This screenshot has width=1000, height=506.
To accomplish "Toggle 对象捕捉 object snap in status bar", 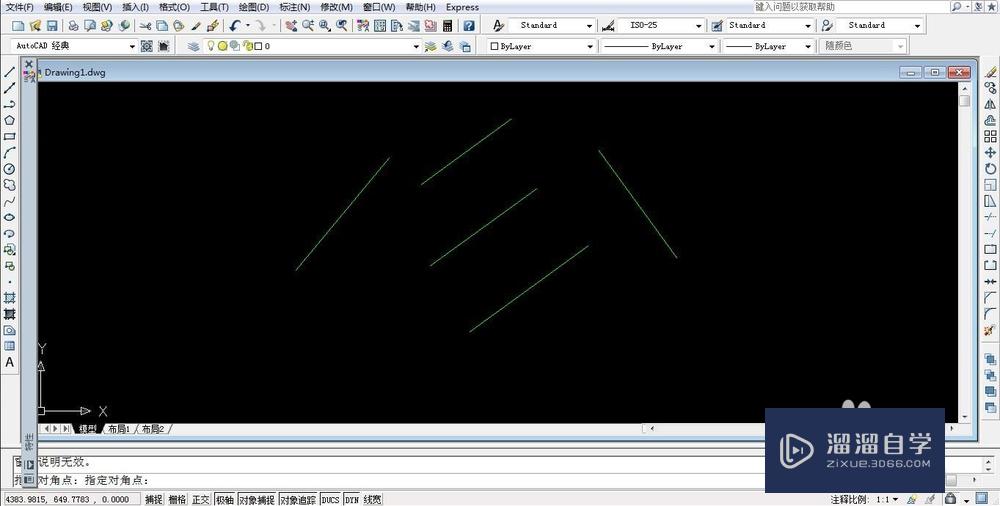I will tap(257, 499).
